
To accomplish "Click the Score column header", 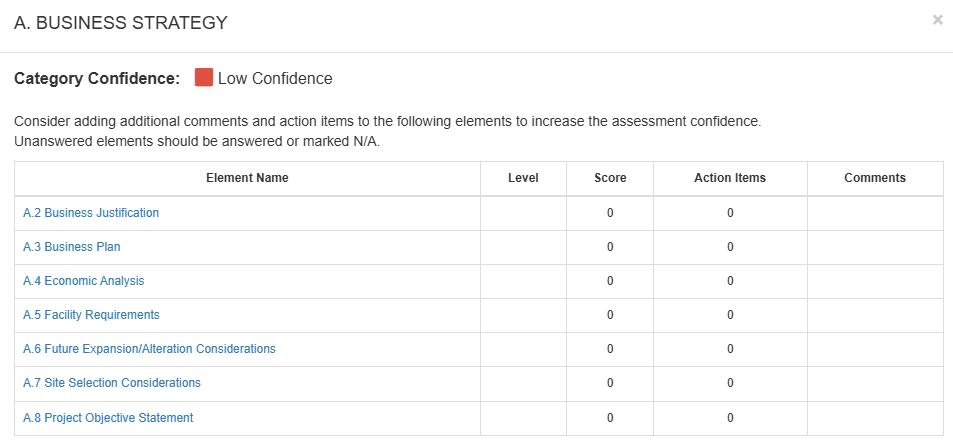I will [610, 178].
